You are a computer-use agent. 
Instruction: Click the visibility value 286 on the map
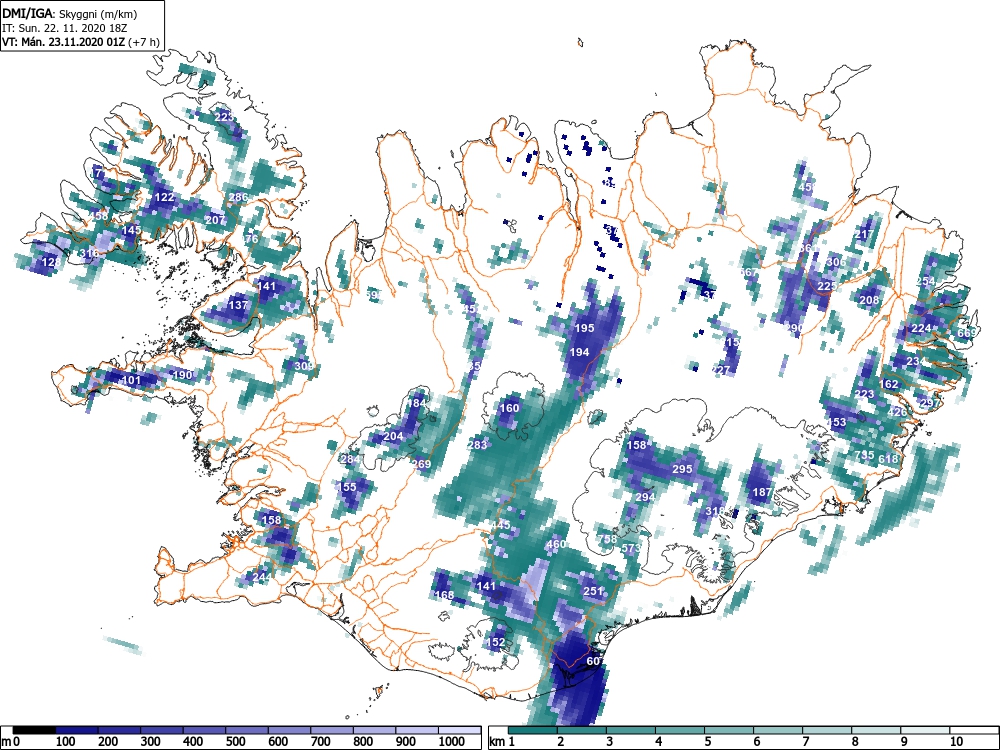(x=238, y=197)
